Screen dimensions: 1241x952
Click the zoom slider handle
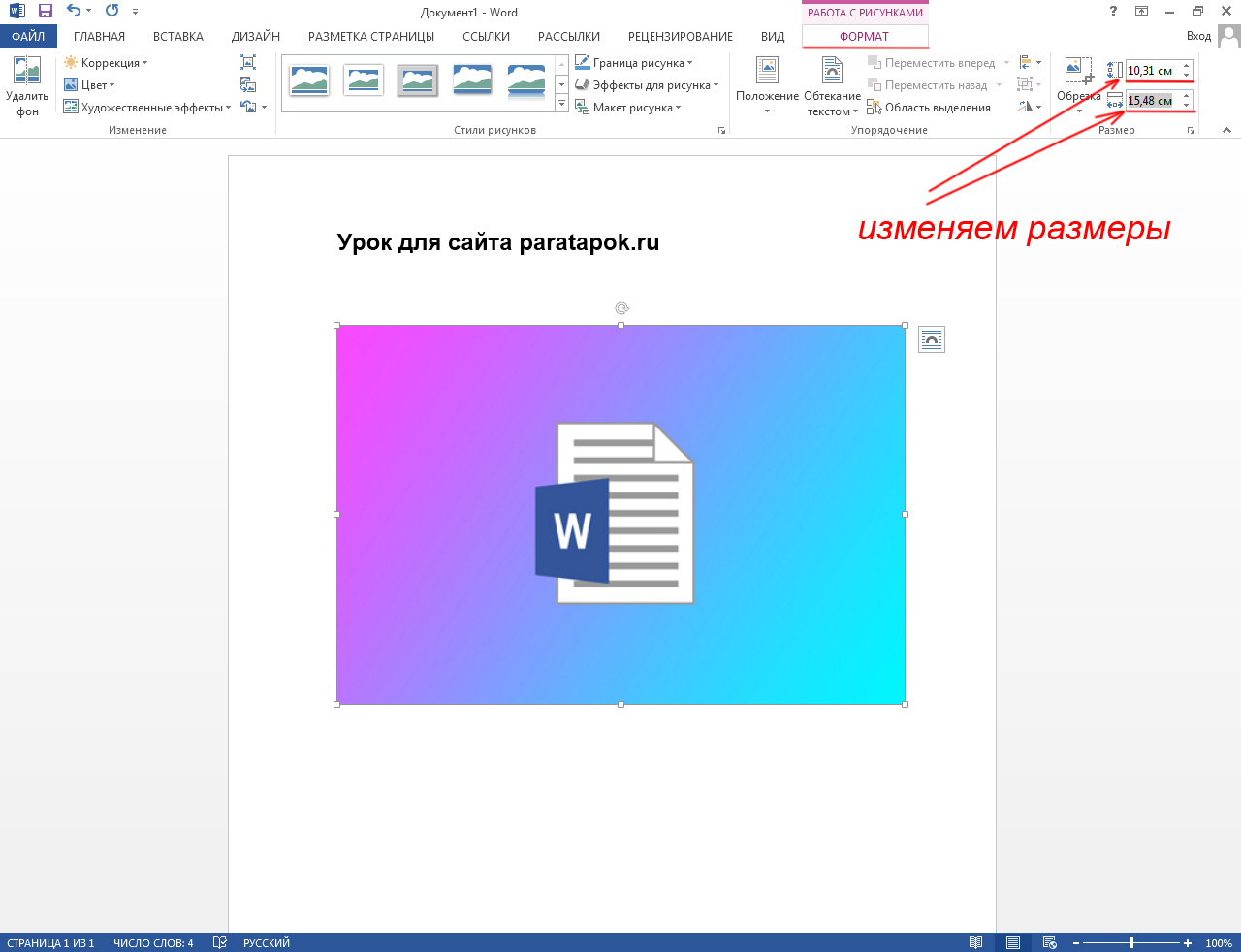pyautogui.click(x=1131, y=943)
